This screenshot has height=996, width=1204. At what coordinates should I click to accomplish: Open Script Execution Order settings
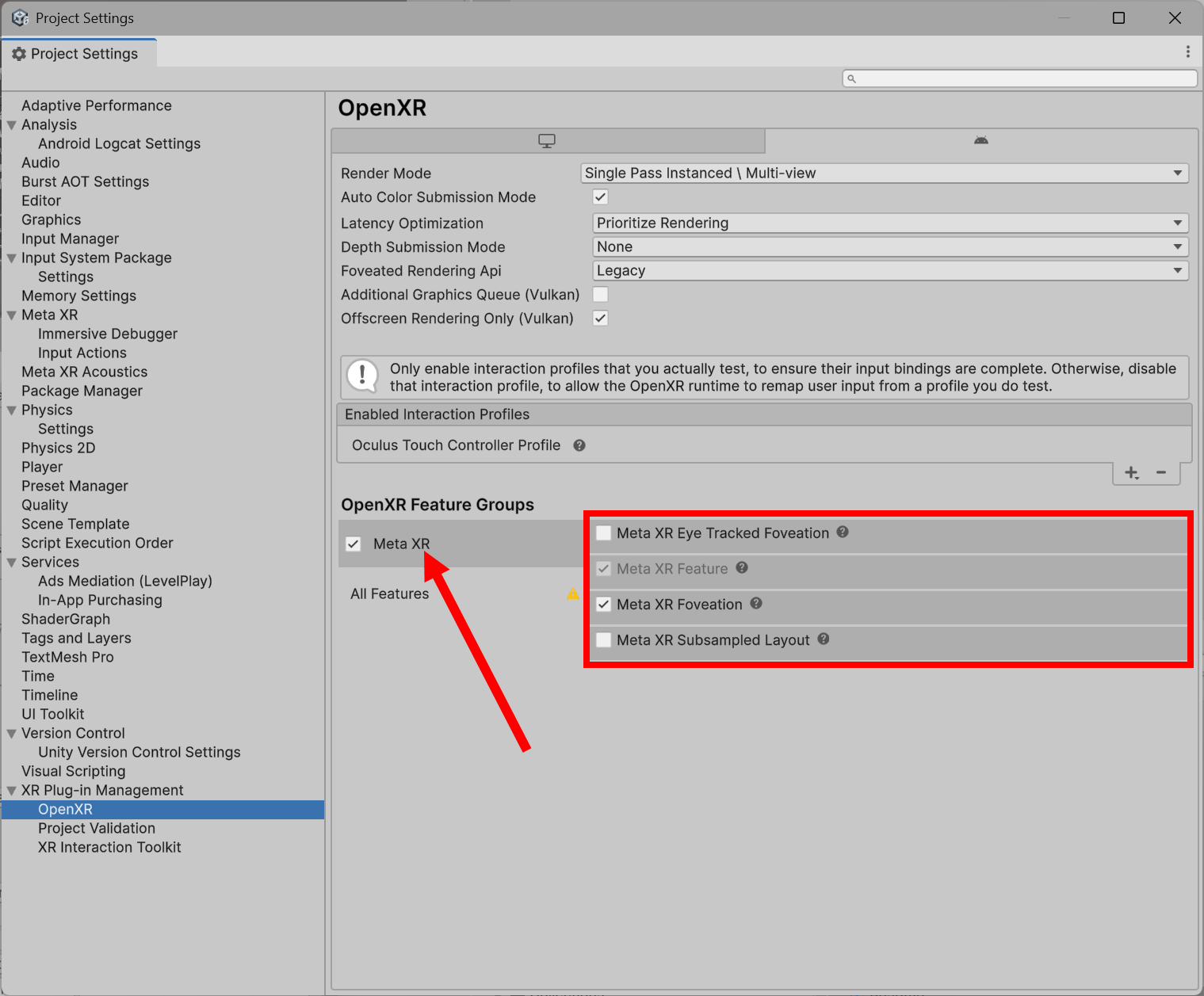pos(97,543)
